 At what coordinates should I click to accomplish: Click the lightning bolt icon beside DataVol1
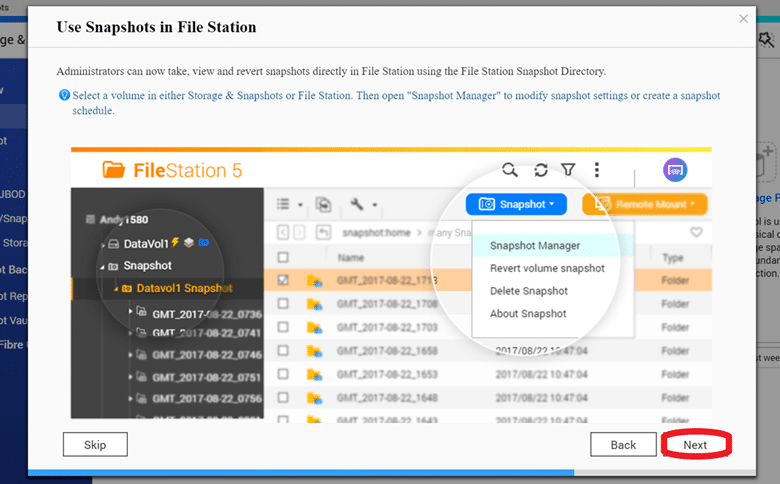point(175,242)
